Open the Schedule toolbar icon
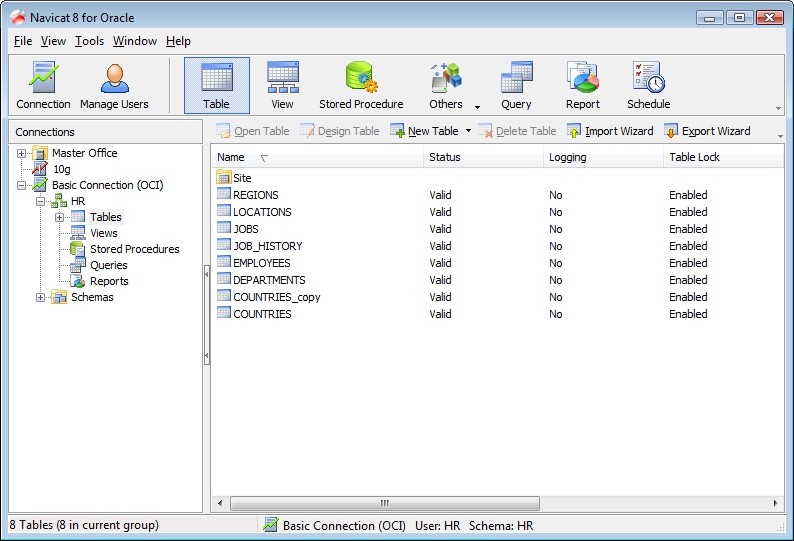This screenshot has width=794, height=541. [649, 85]
